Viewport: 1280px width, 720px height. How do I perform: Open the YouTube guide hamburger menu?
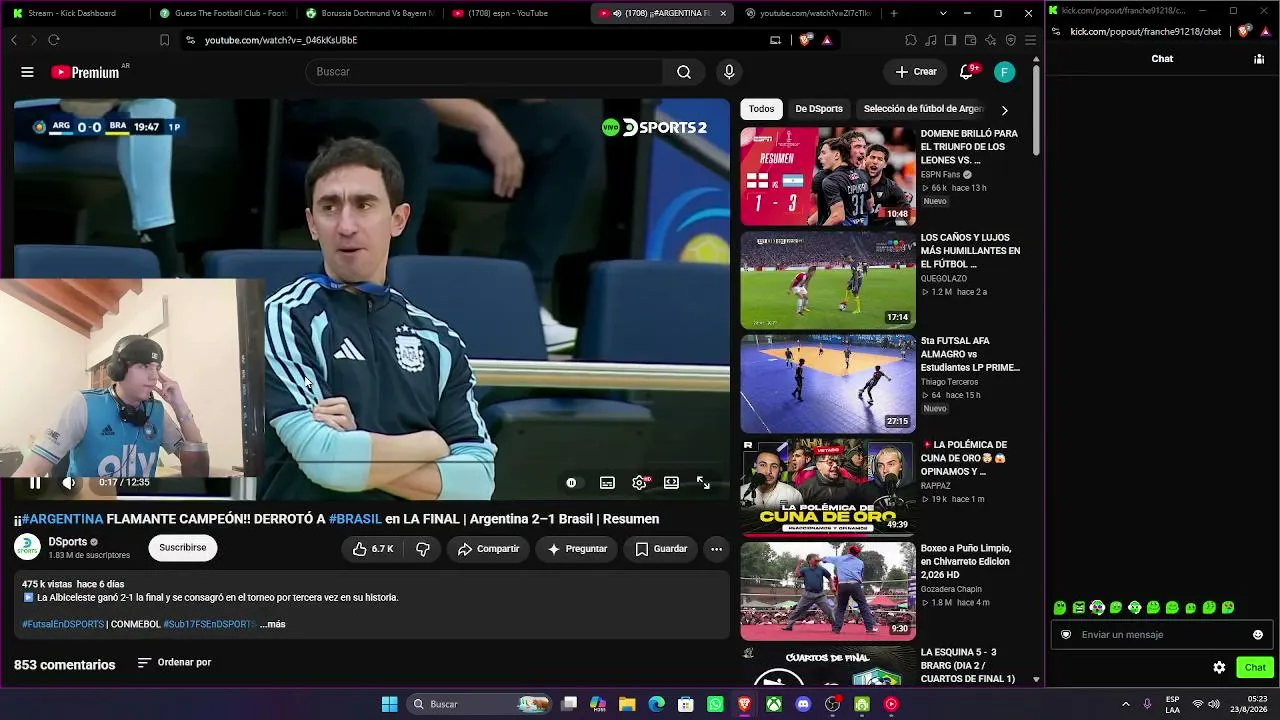click(x=27, y=72)
